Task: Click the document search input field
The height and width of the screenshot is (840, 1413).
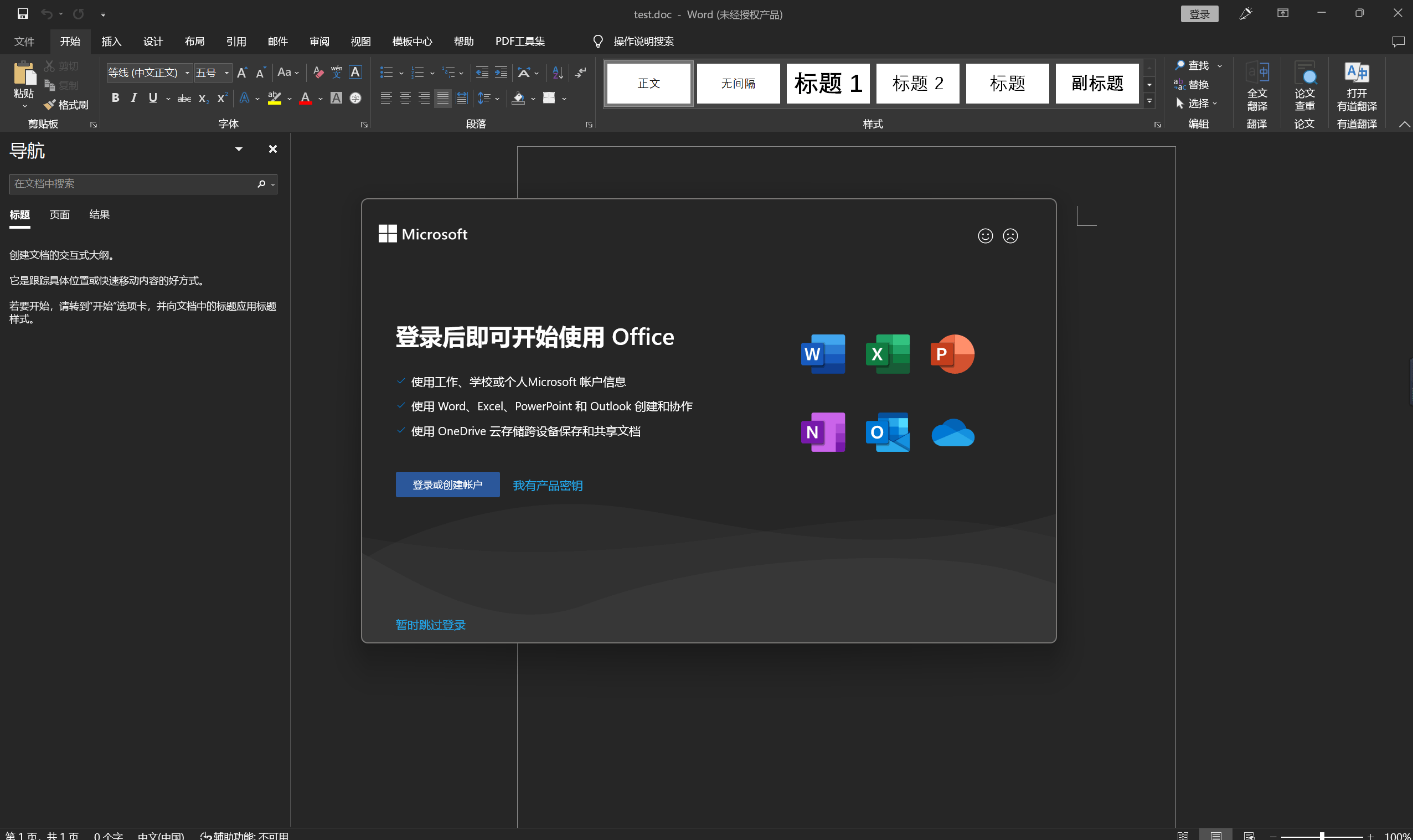Action: [x=130, y=184]
